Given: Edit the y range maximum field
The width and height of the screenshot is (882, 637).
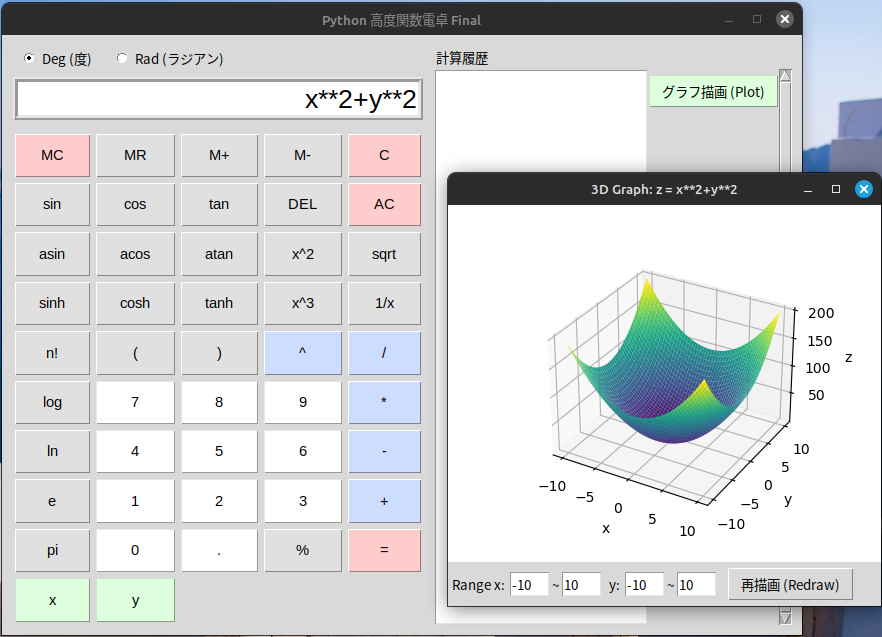Looking at the screenshot, I should [696, 585].
